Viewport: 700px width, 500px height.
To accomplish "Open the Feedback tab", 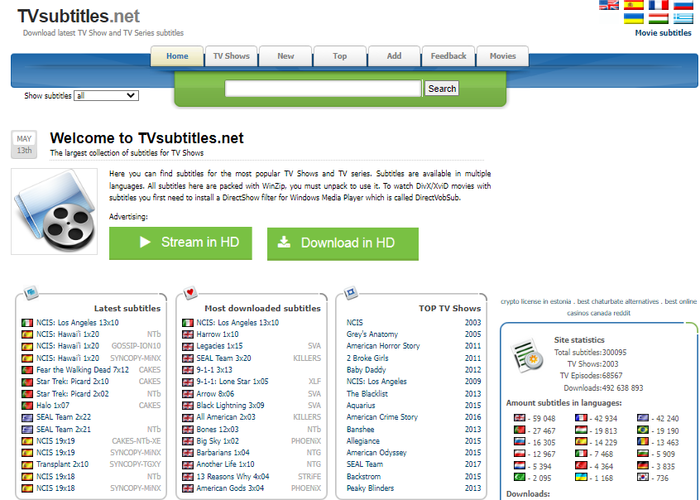I will (x=448, y=56).
